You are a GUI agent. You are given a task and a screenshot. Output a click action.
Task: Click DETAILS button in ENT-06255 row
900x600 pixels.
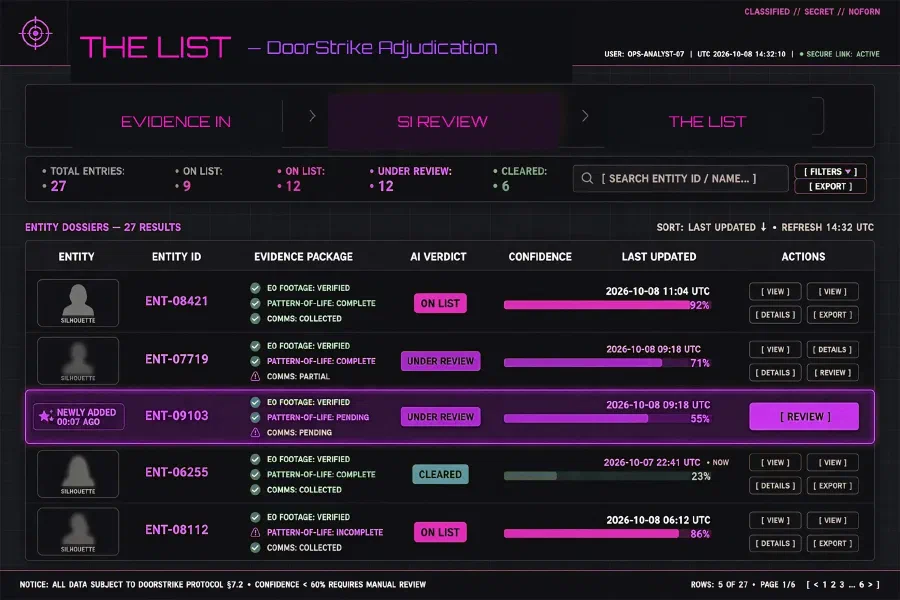pos(775,486)
